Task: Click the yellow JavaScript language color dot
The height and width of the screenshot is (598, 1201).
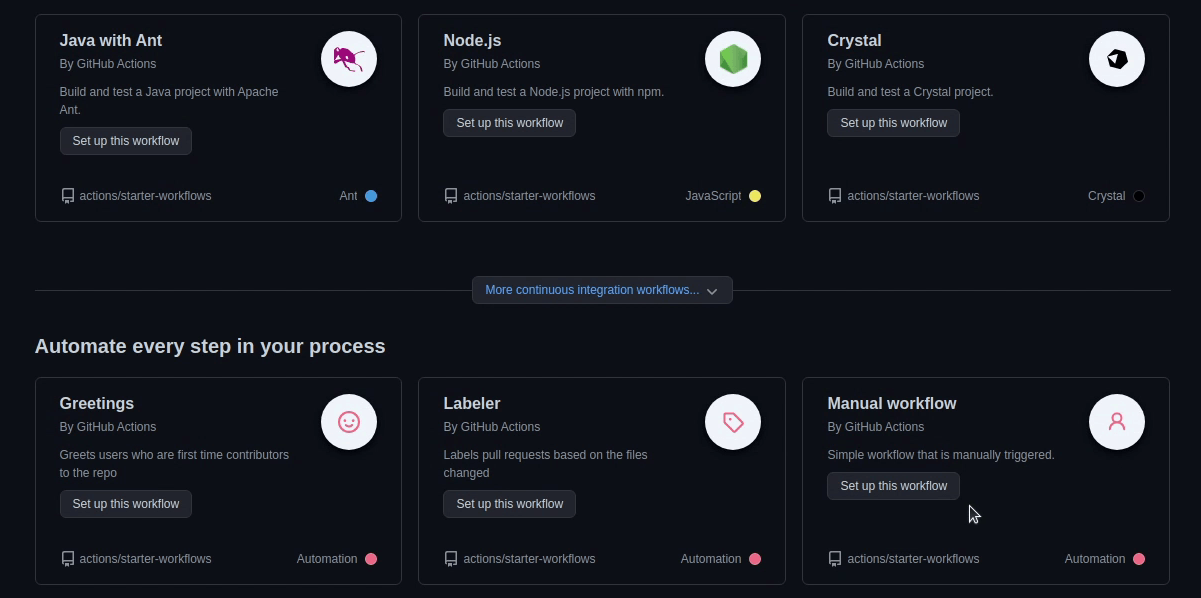Action: pos(755,196)
